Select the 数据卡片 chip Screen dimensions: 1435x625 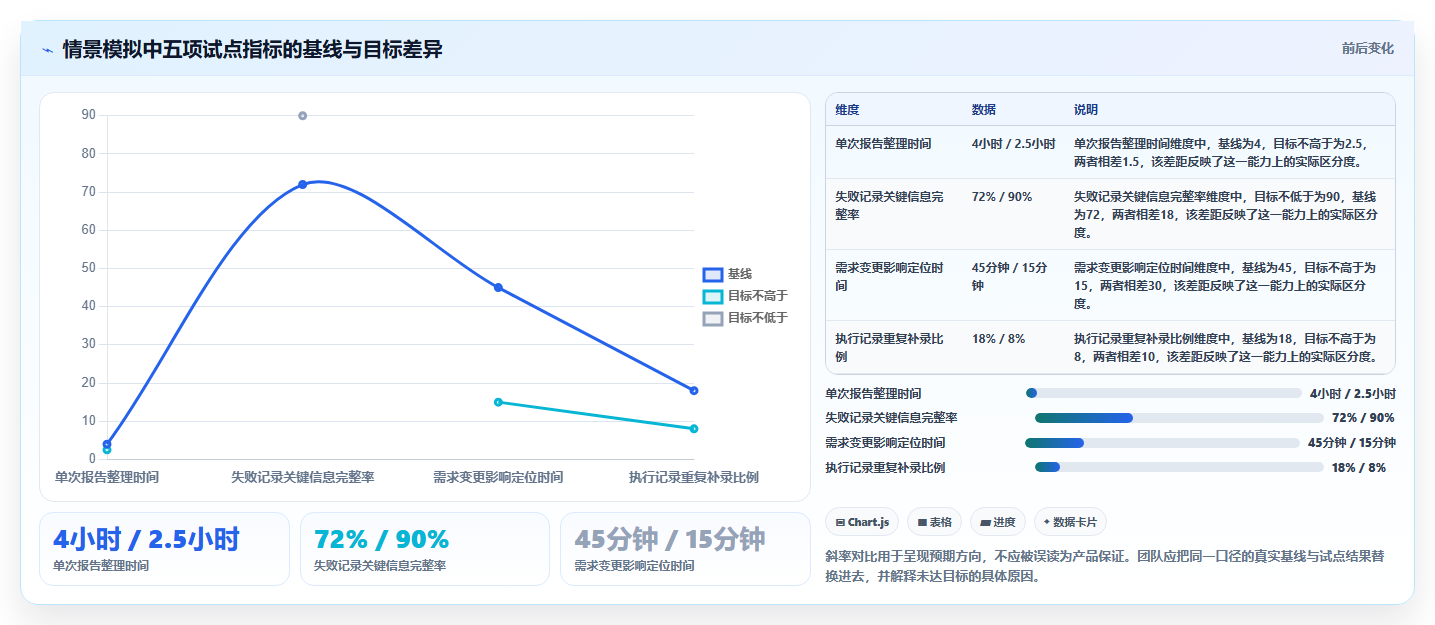tap(1070, 522)
